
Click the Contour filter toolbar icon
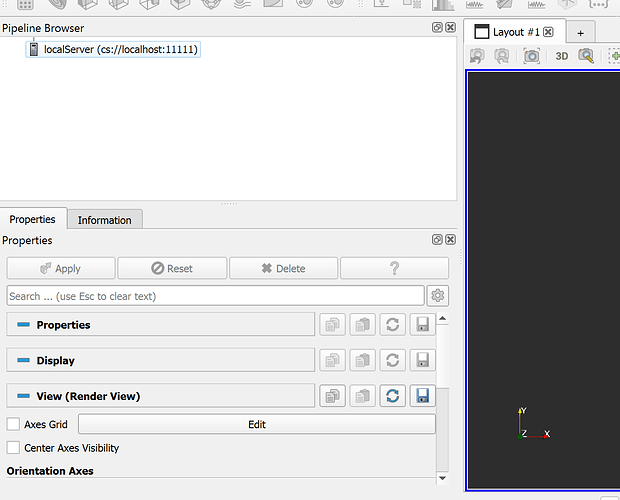tap(57, 4)
